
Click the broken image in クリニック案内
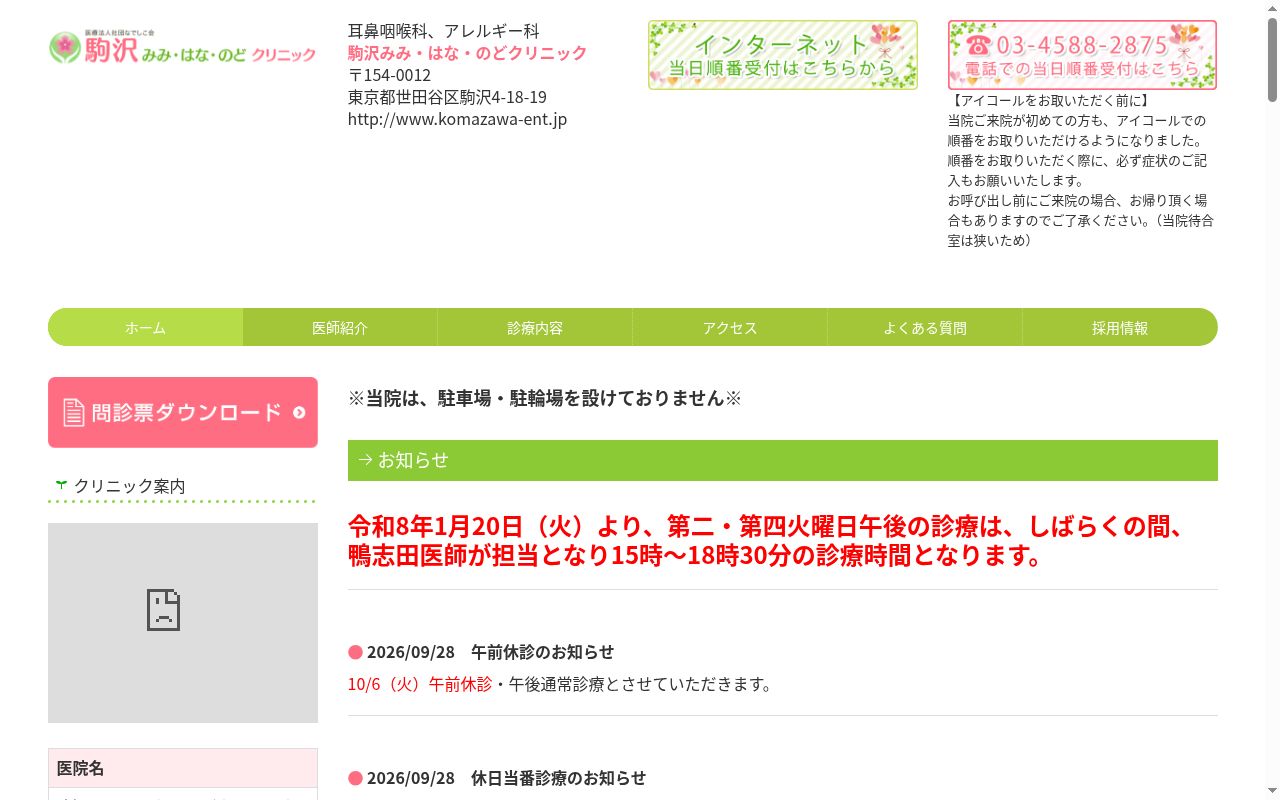(183, 623)
